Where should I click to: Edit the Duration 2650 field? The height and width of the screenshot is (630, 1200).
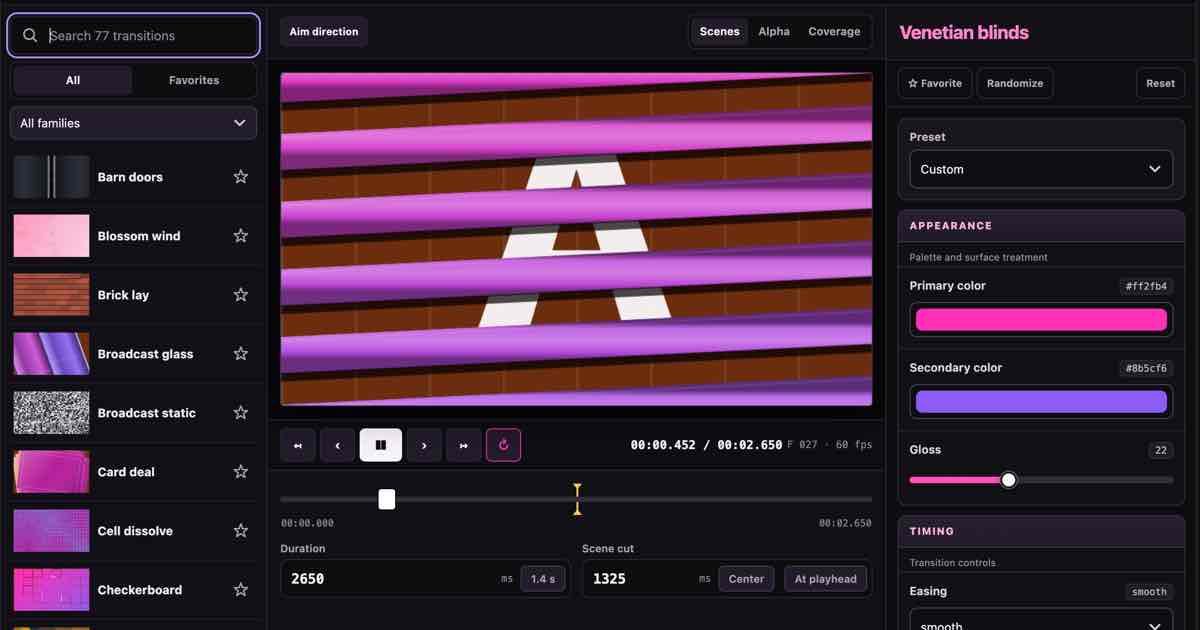tap(394, 579)
